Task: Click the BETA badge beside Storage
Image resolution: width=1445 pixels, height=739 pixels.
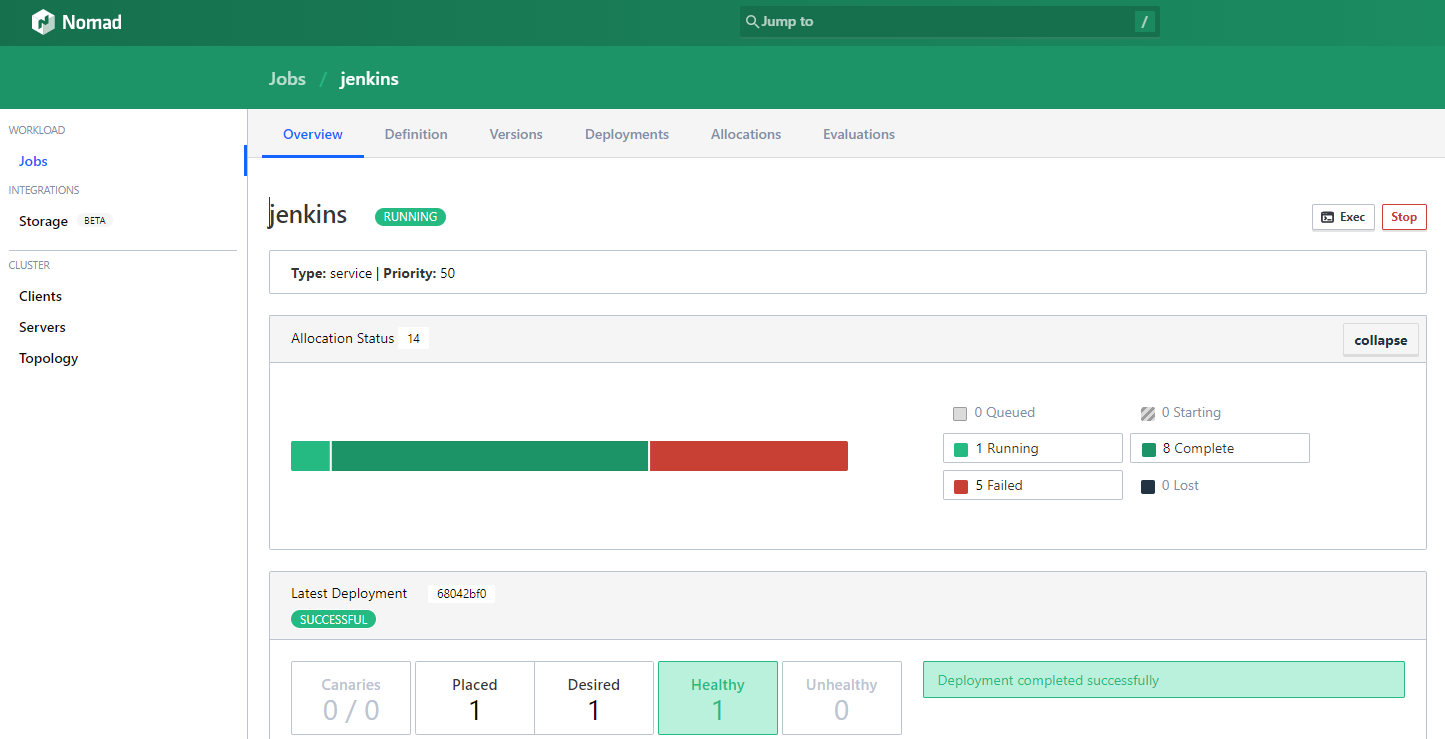Action: tap(95, 221)
